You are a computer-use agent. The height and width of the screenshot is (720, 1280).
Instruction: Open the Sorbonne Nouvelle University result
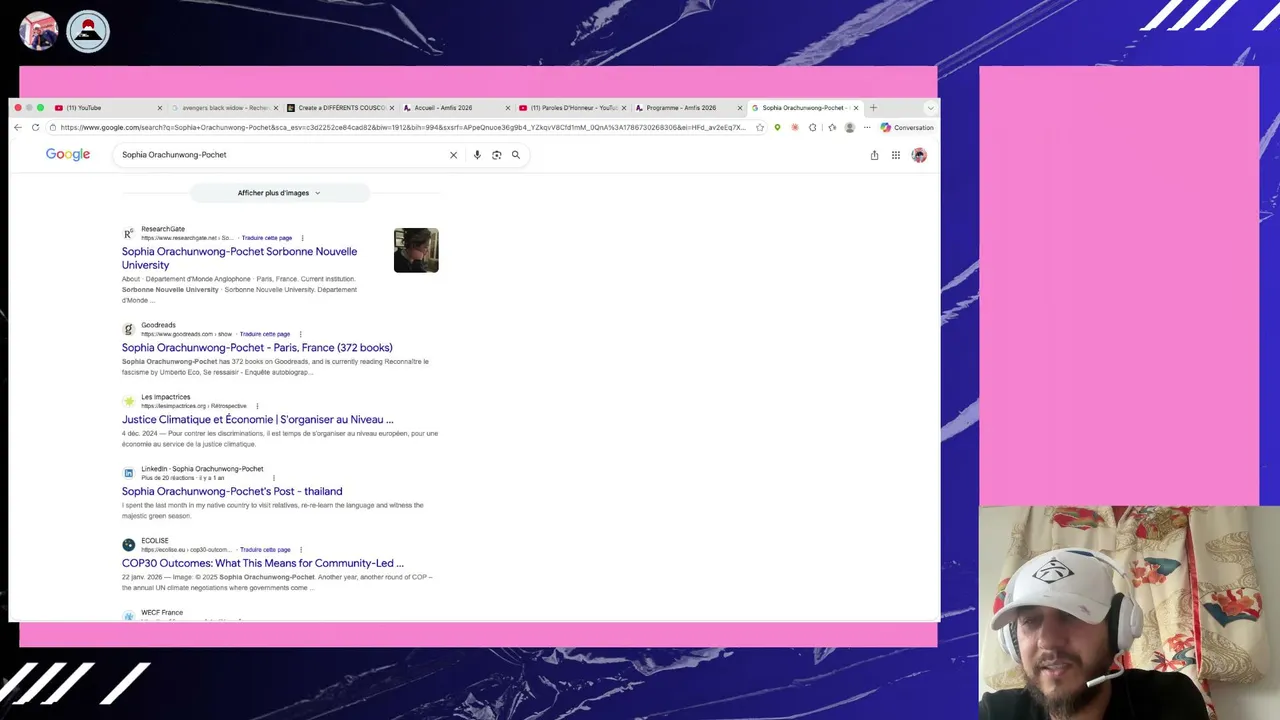pyautogui.click(x=239, y=258)
